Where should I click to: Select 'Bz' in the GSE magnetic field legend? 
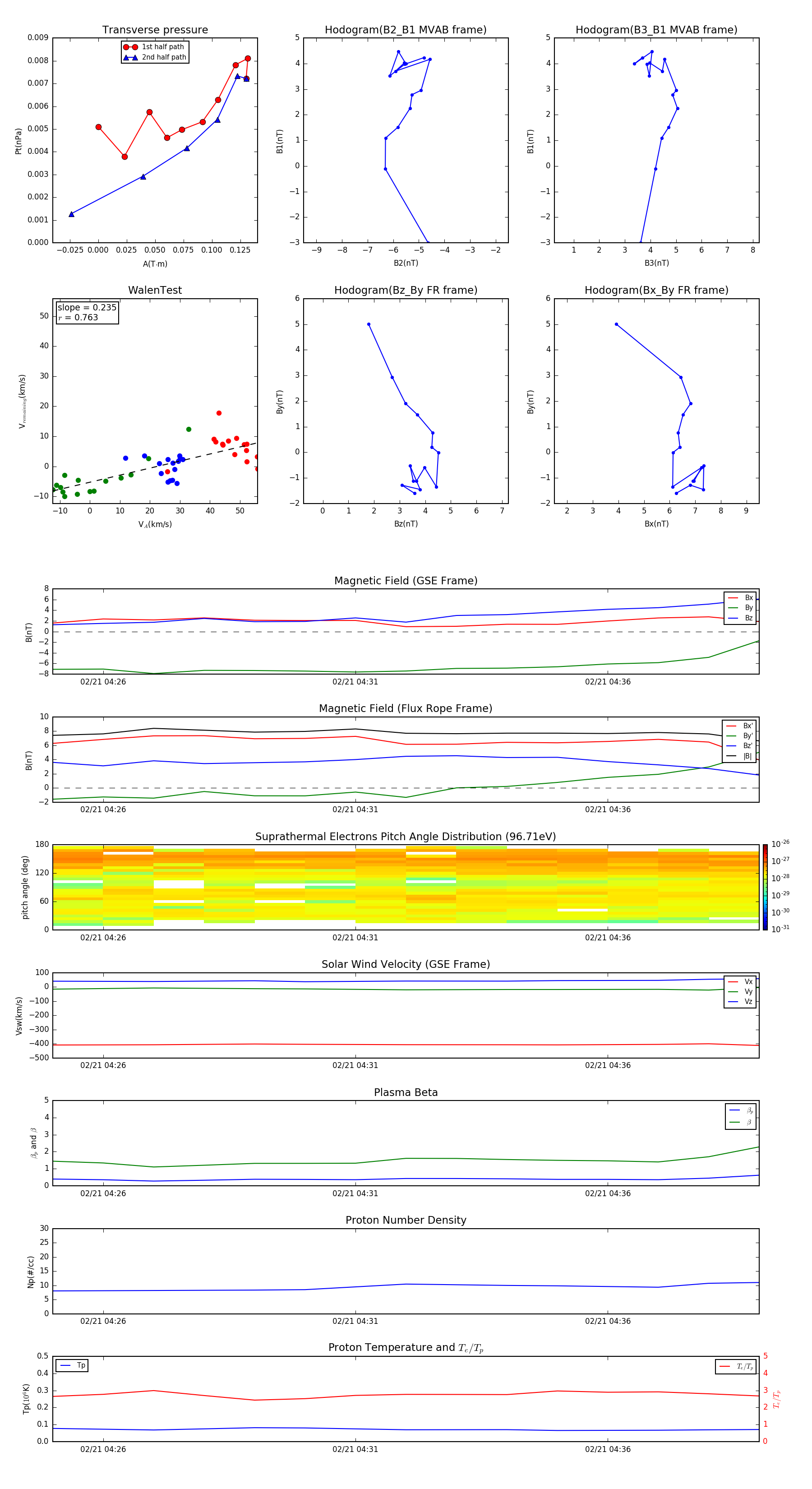(740, 618)
